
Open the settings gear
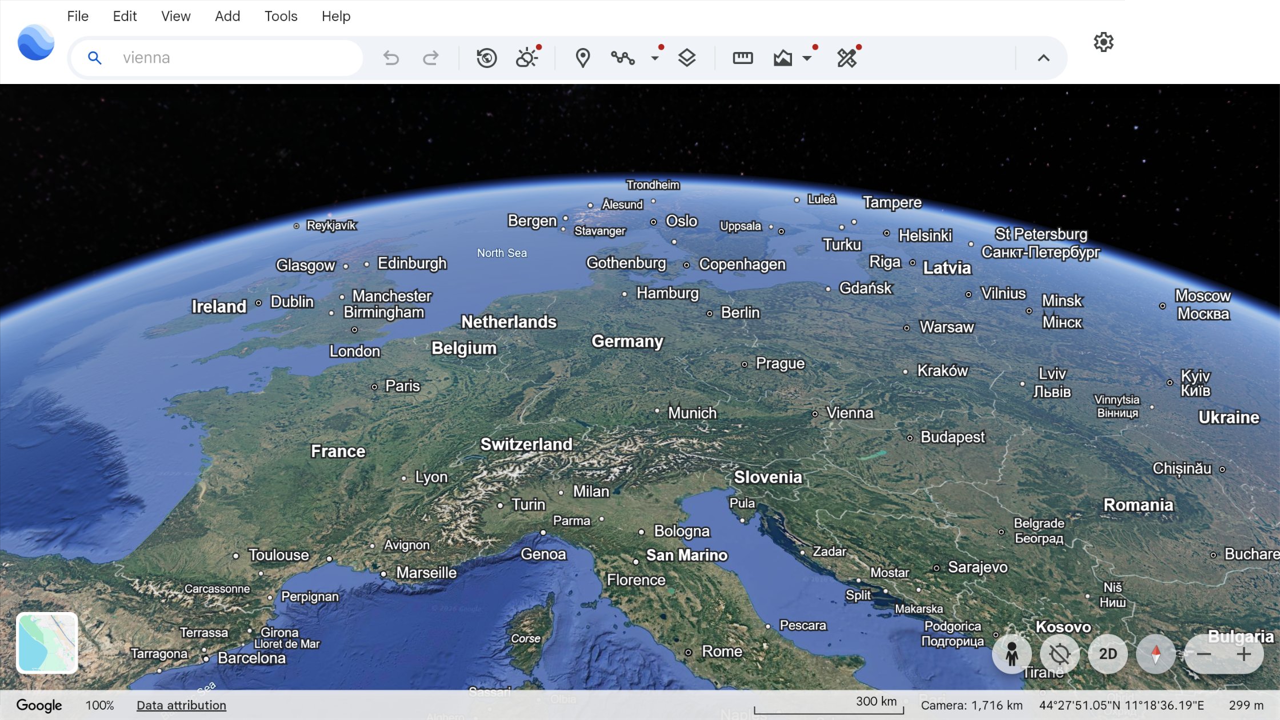(x=1104, y=42)
